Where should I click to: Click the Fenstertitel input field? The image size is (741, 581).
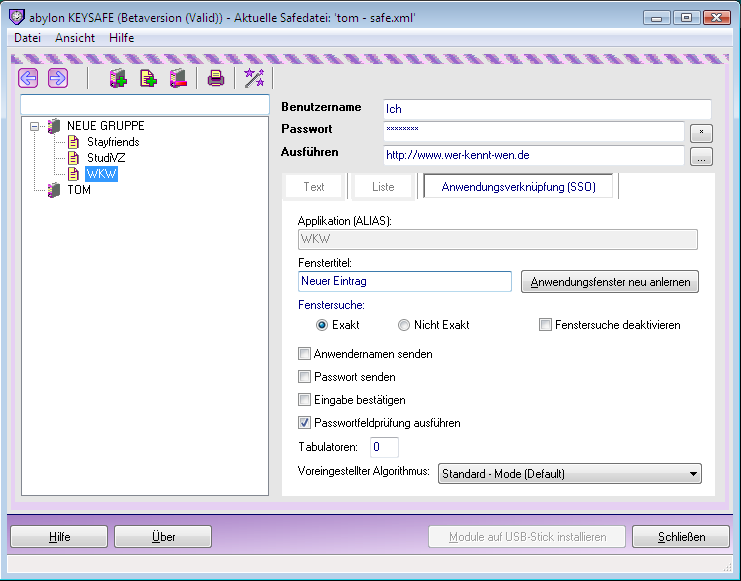coord(405,281)
